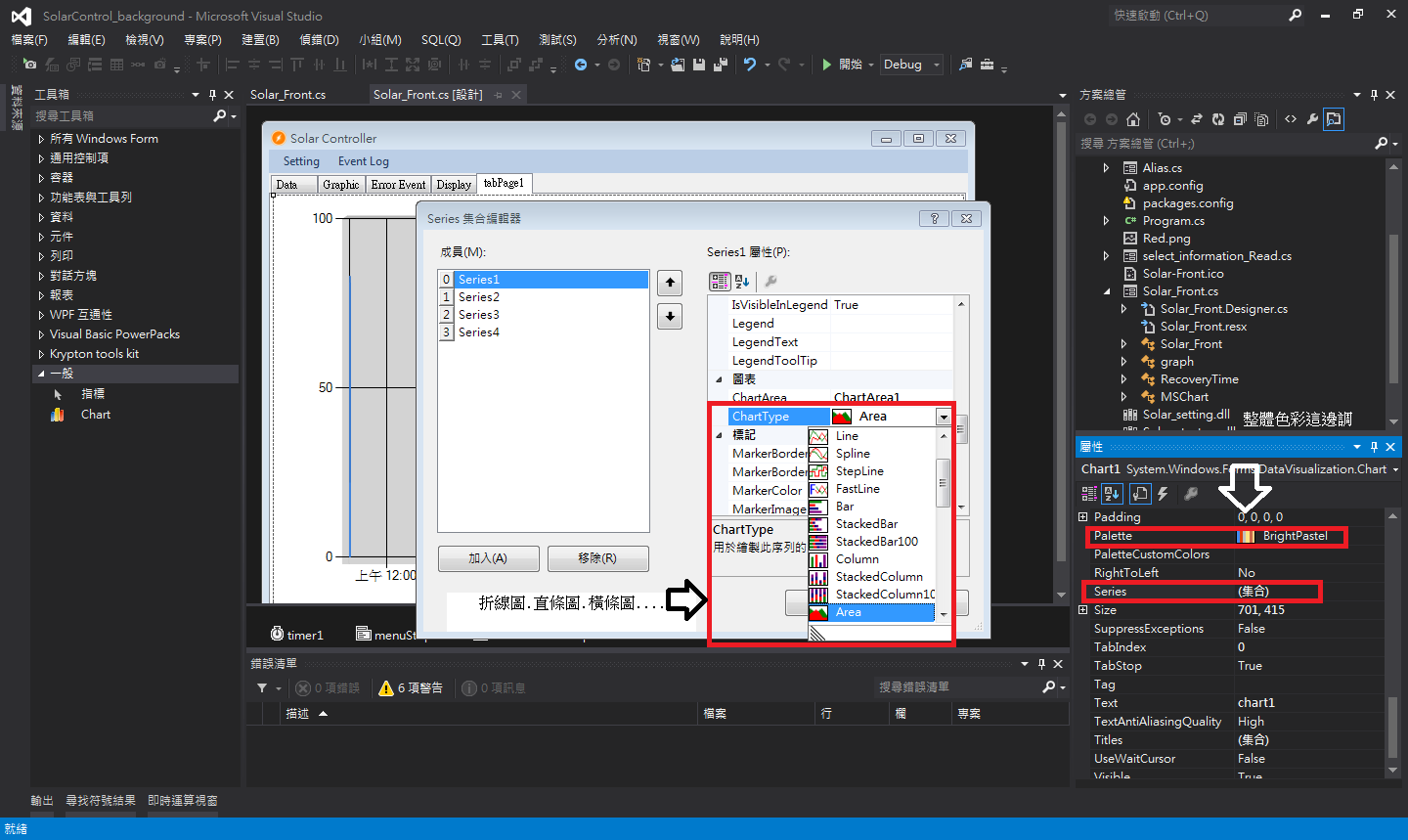Image resolution: width=1408 pixels, height=840 pixels.
Task: Choose the Bar chart type icon
Action: pyautogui.click(x=818, y=507)
